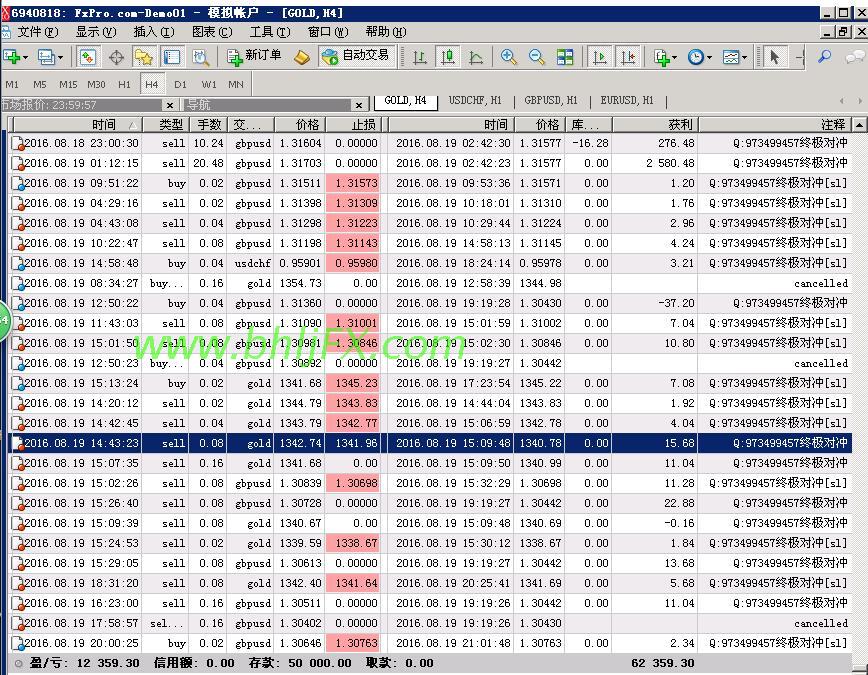The width and height of the screenshot is (868, 675).
Task: Open the Strategy Tester magnifier icon
Action: click(200, 57)
